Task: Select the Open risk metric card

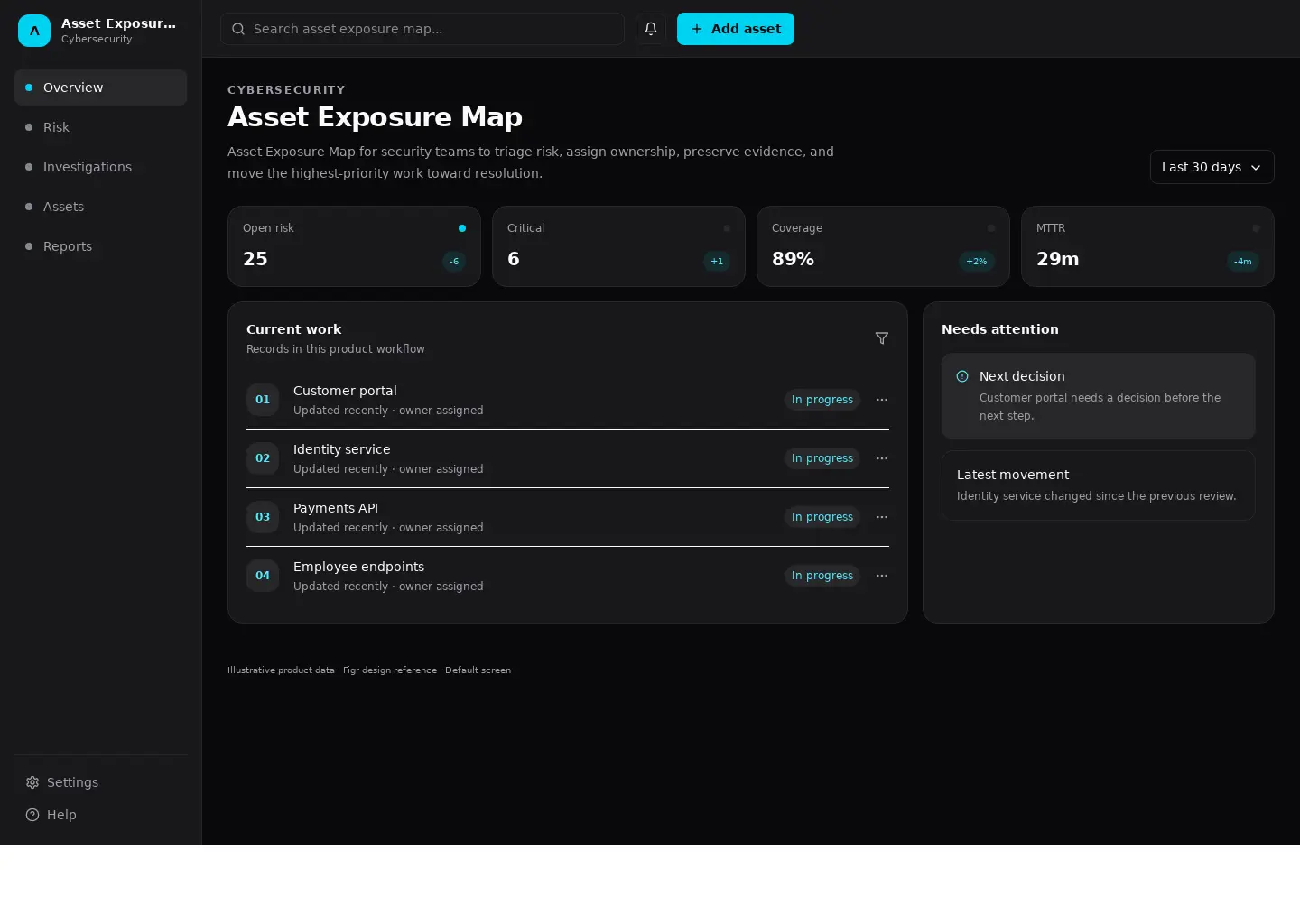Action: [x=354, y=246]
